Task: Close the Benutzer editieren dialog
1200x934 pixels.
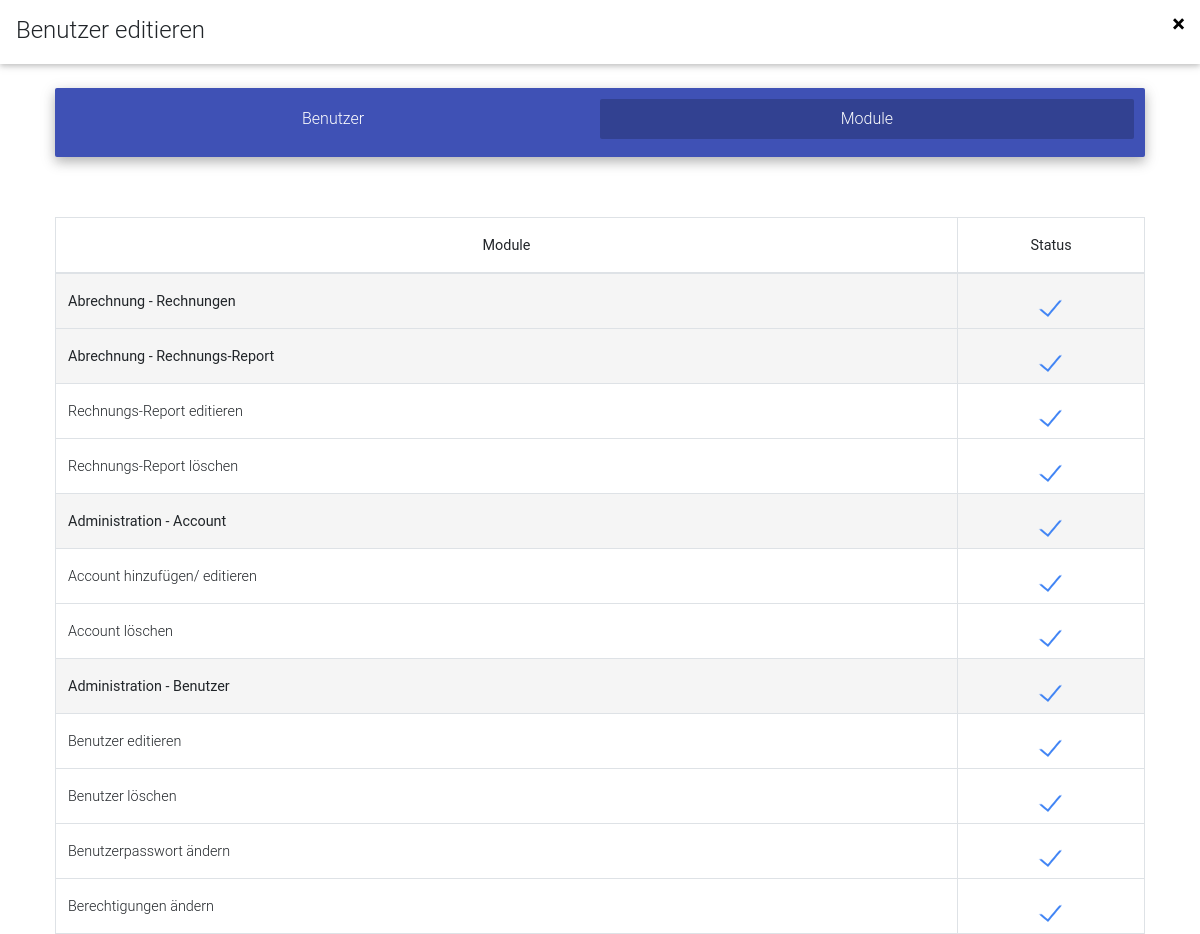Action: [1178, 24]
